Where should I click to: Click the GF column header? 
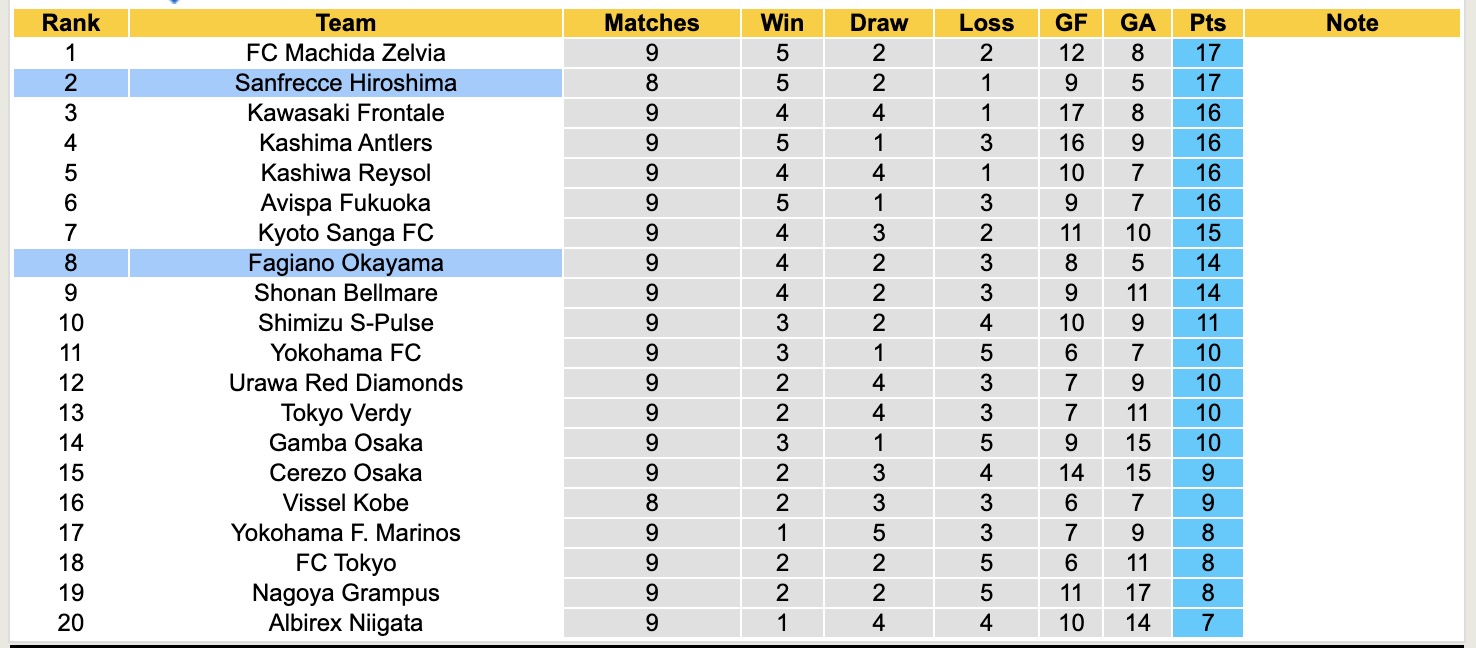coord(1071,23)
